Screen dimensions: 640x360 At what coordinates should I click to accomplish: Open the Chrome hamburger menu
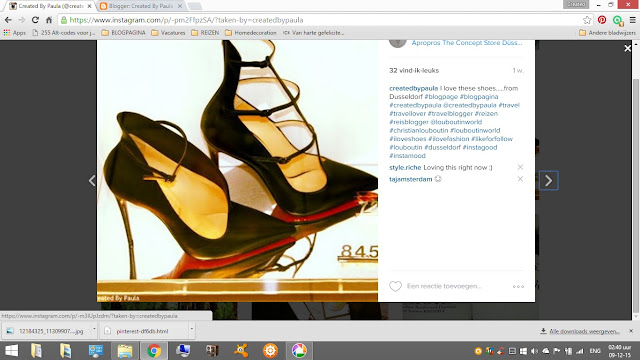pos(632,20)
